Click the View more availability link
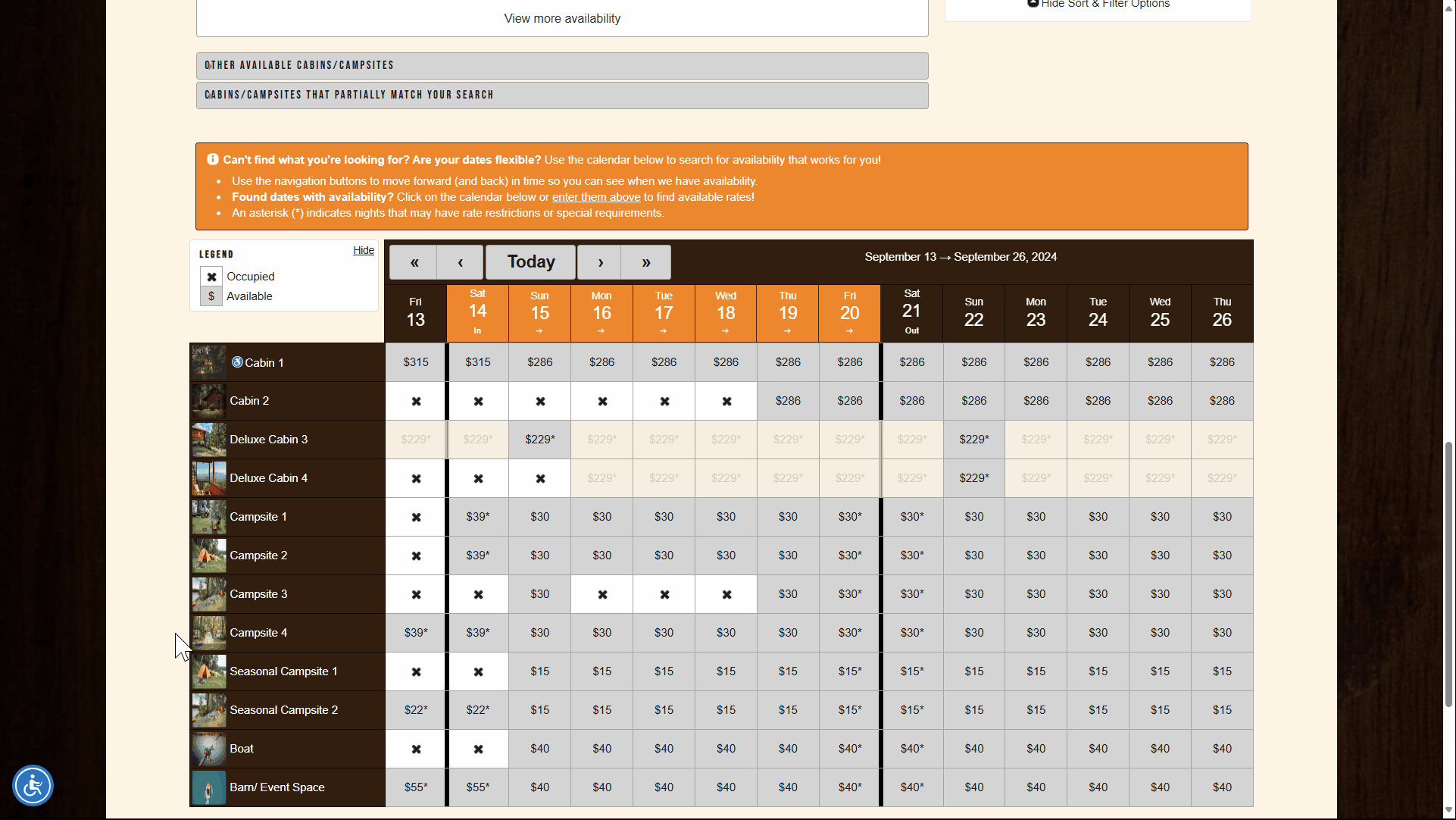This screenshot has width=1456, height=820. [x=561, y=18]
